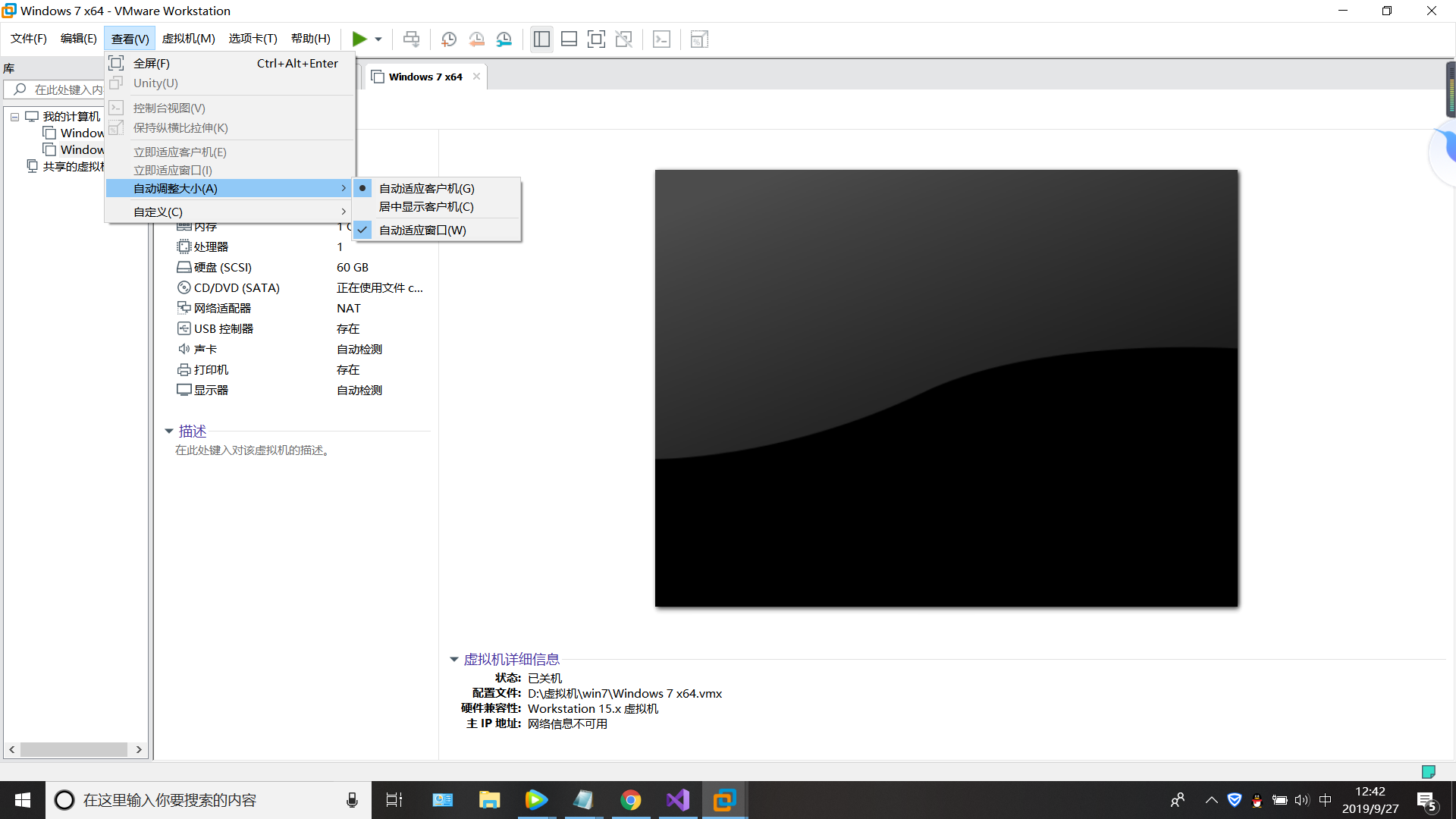Collapse the 虚拟机详细信息 section
This screenshot has width=1456, height=819.
453,659
